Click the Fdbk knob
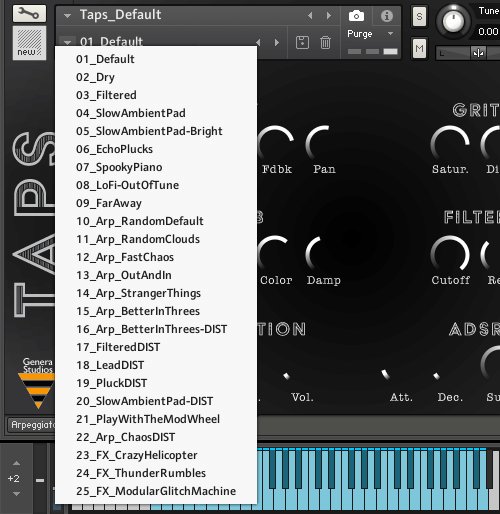The width and height of the screenshot is (500, 514). (276, 144)
